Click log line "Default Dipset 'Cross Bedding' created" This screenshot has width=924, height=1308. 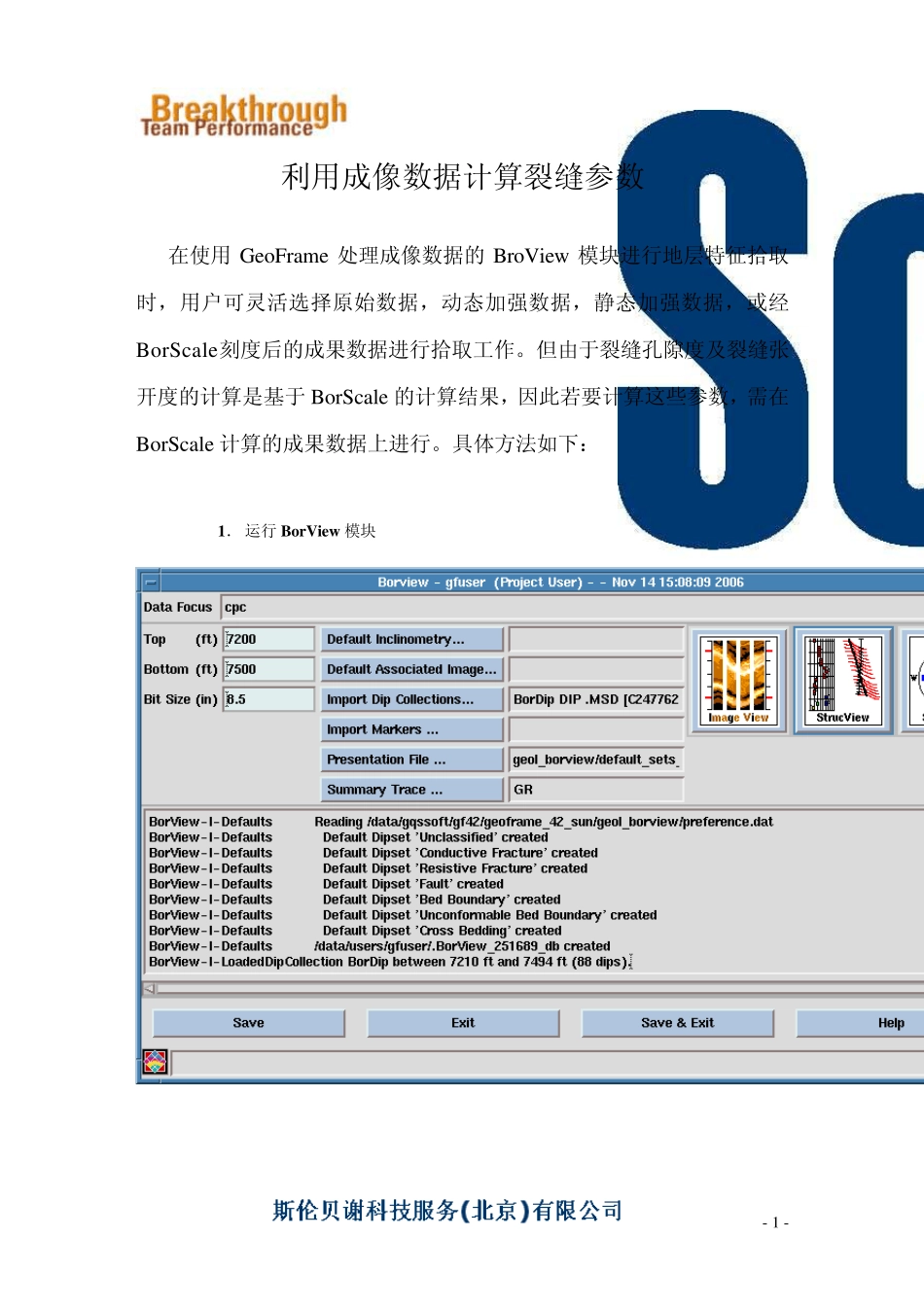click(x=355, y=931)
